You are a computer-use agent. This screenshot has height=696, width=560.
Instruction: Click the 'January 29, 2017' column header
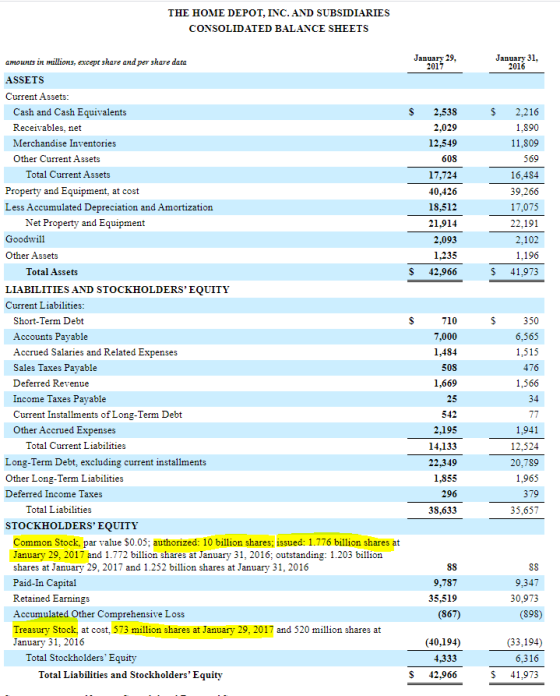pos(435,62)
